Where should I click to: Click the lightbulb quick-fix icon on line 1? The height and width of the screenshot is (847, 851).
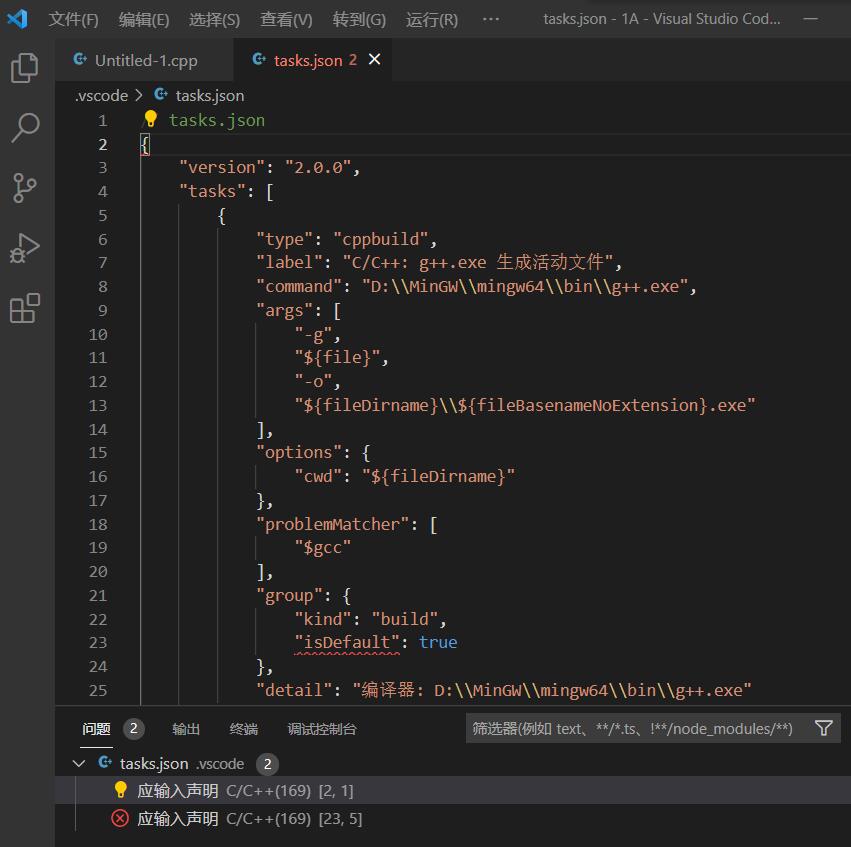pos(151,119)
